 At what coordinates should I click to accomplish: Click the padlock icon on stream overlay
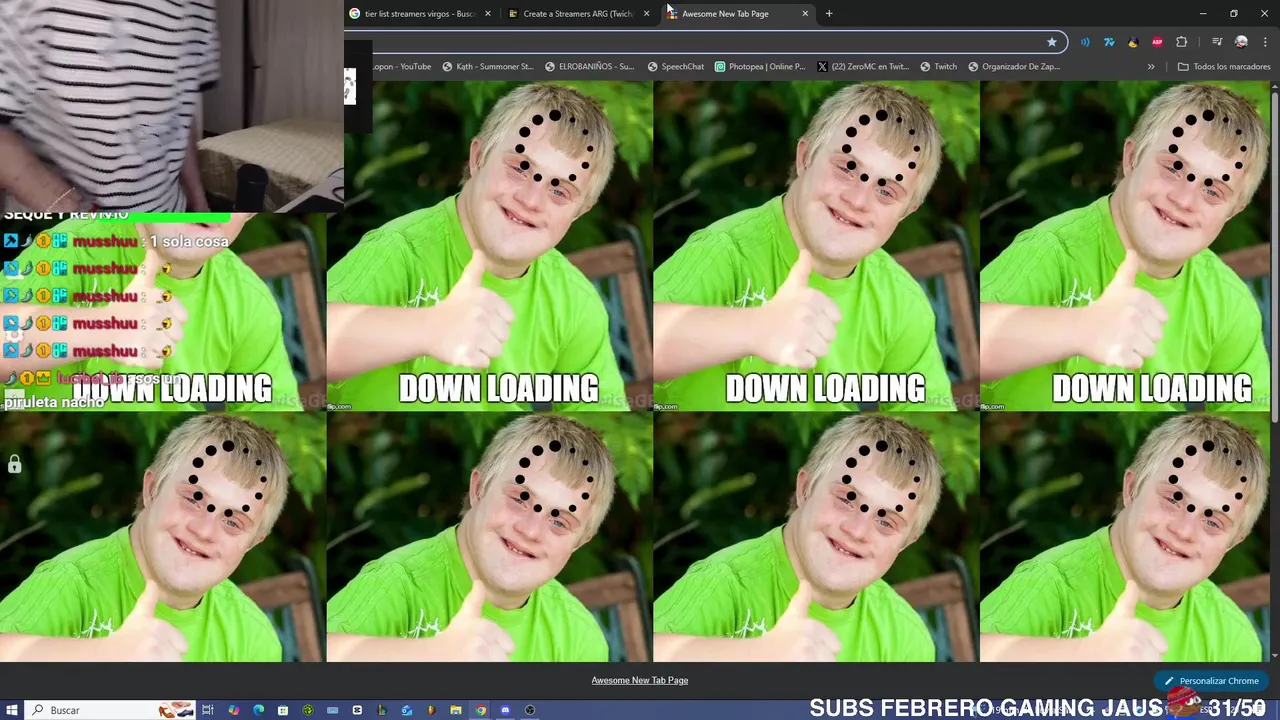pos(14,464)
